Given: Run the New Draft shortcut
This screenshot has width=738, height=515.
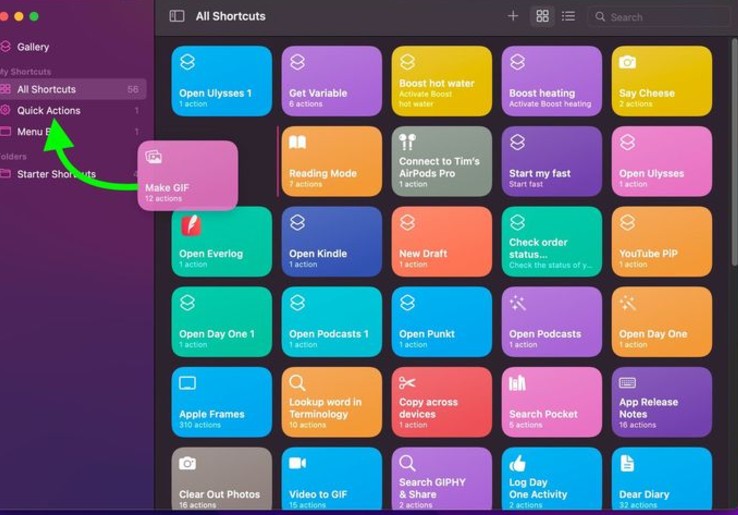Looking at the screenshot, I should point(442,241).
